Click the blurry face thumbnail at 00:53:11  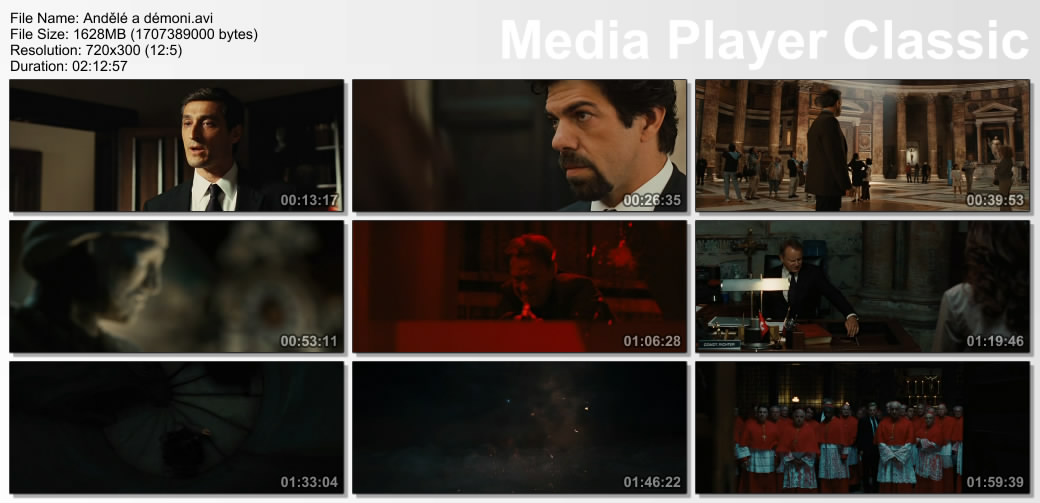click(x=176, y=286)
